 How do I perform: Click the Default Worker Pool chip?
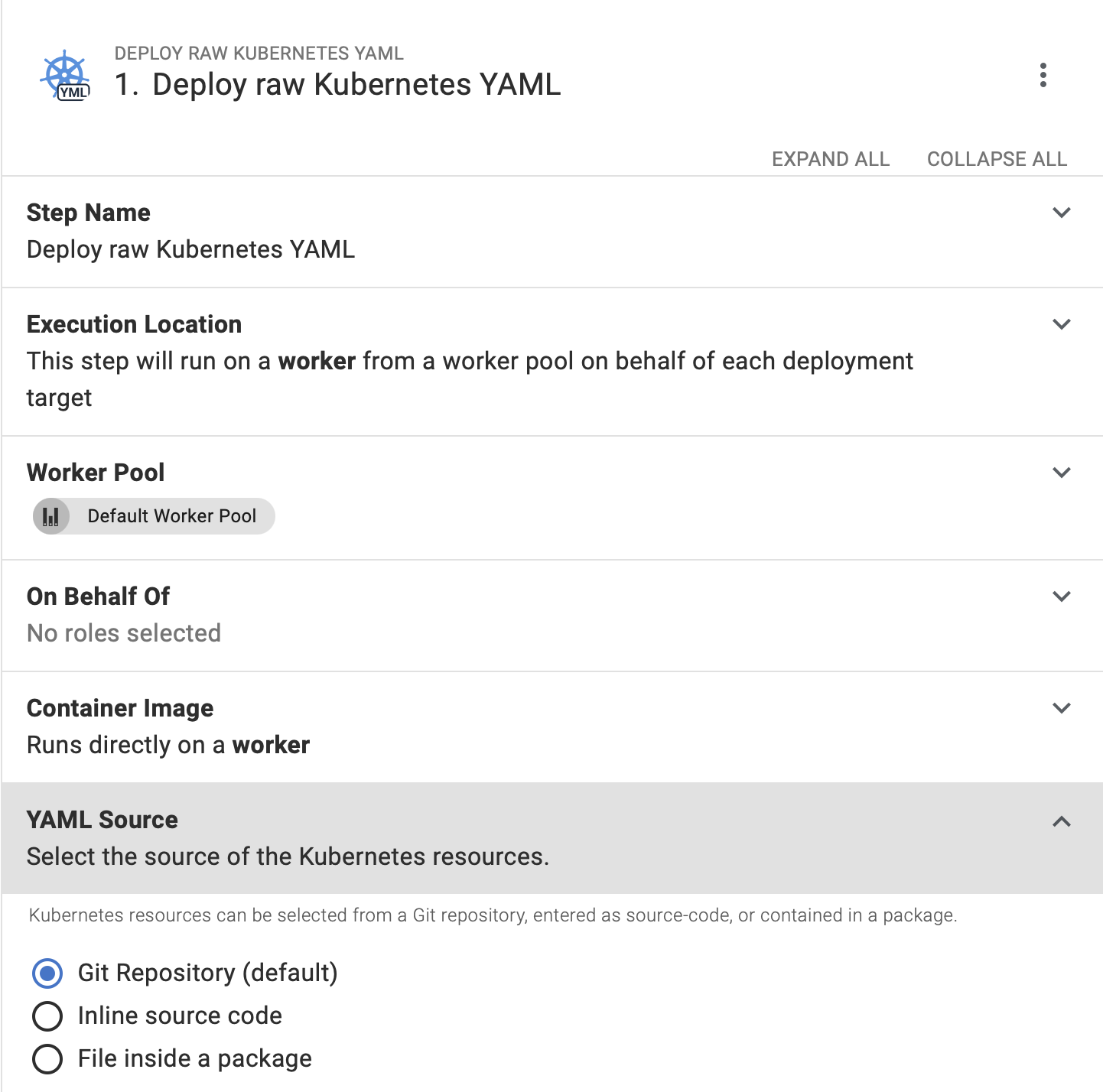tap(171, 516)
